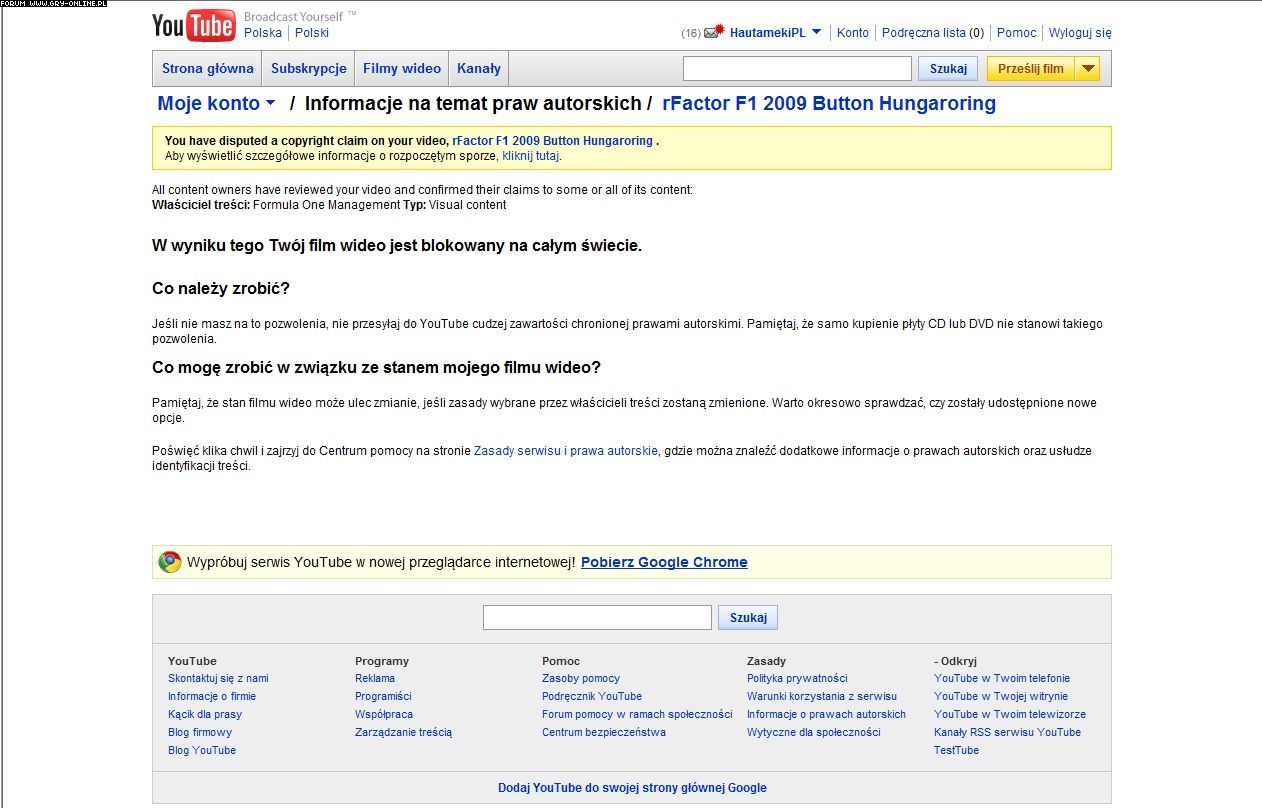Open the Polityka prywatności link

pos(797,678)
